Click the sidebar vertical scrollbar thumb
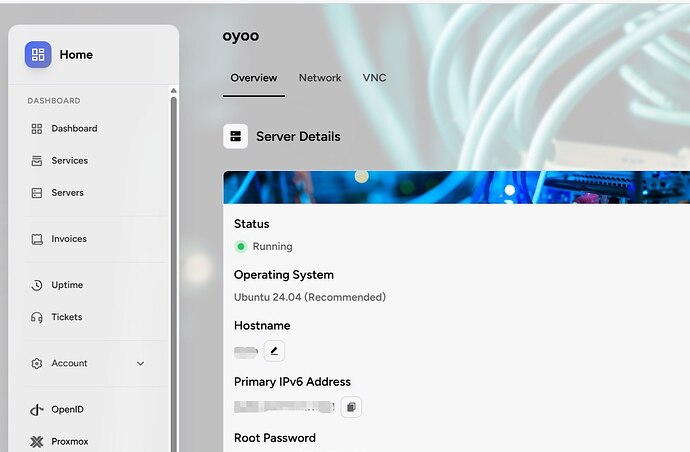690x452 pixels. pos(174,273)
